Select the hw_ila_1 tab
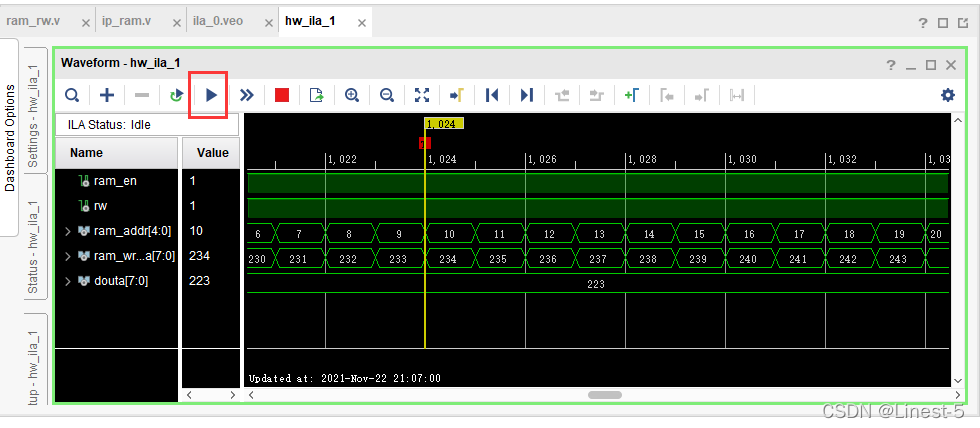The height and width of the screenshot is (428, 980). click(310, 21)
